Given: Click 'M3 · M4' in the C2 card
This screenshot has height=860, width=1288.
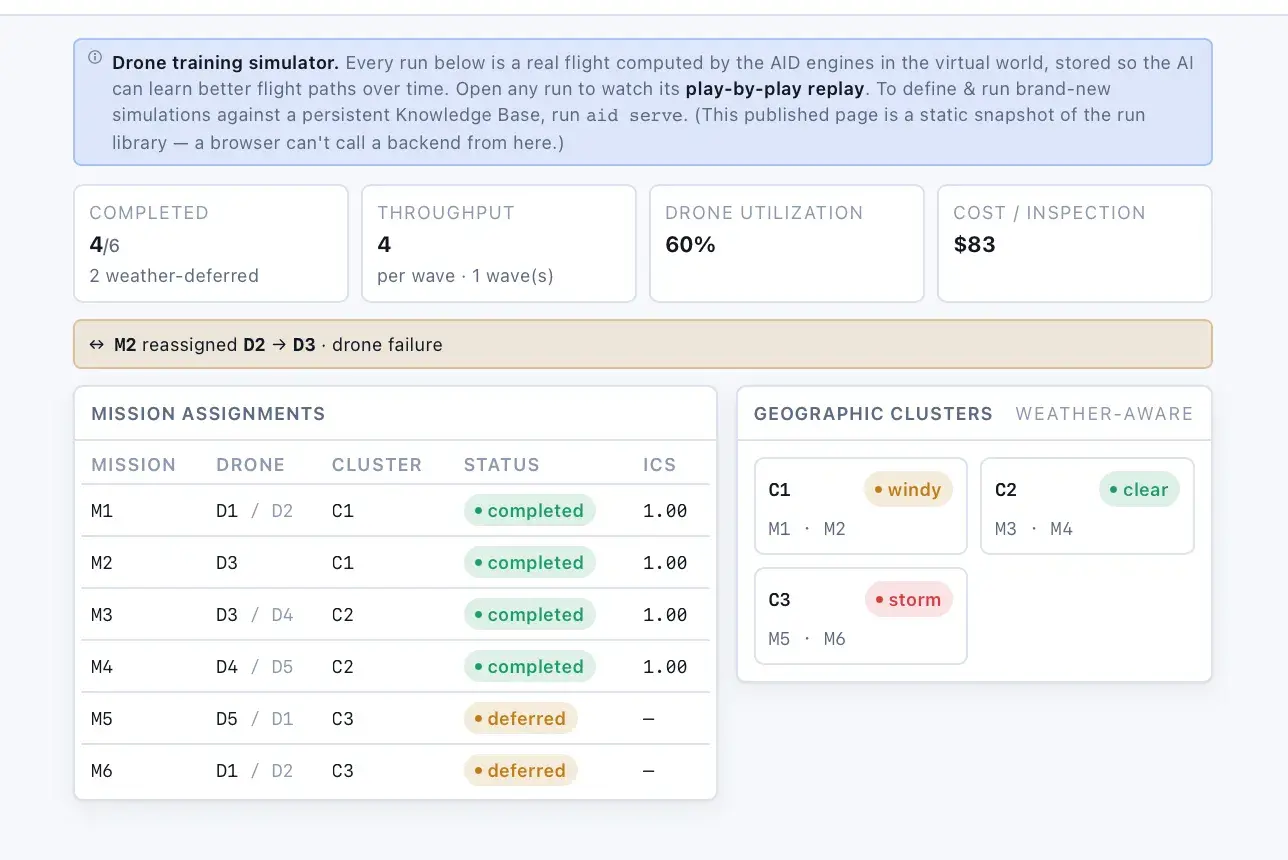Looking at the screenshot, I should (x=1034, y=529).
